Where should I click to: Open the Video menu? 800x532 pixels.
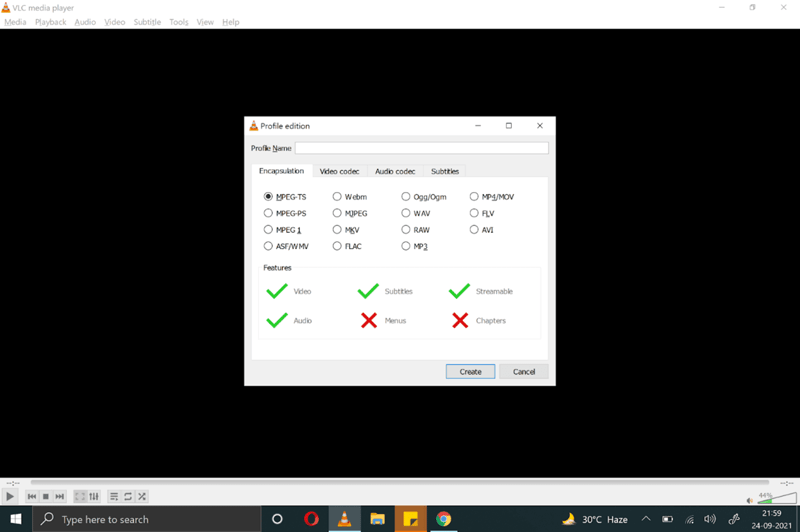pyautogui.click(x=115, y=22)
